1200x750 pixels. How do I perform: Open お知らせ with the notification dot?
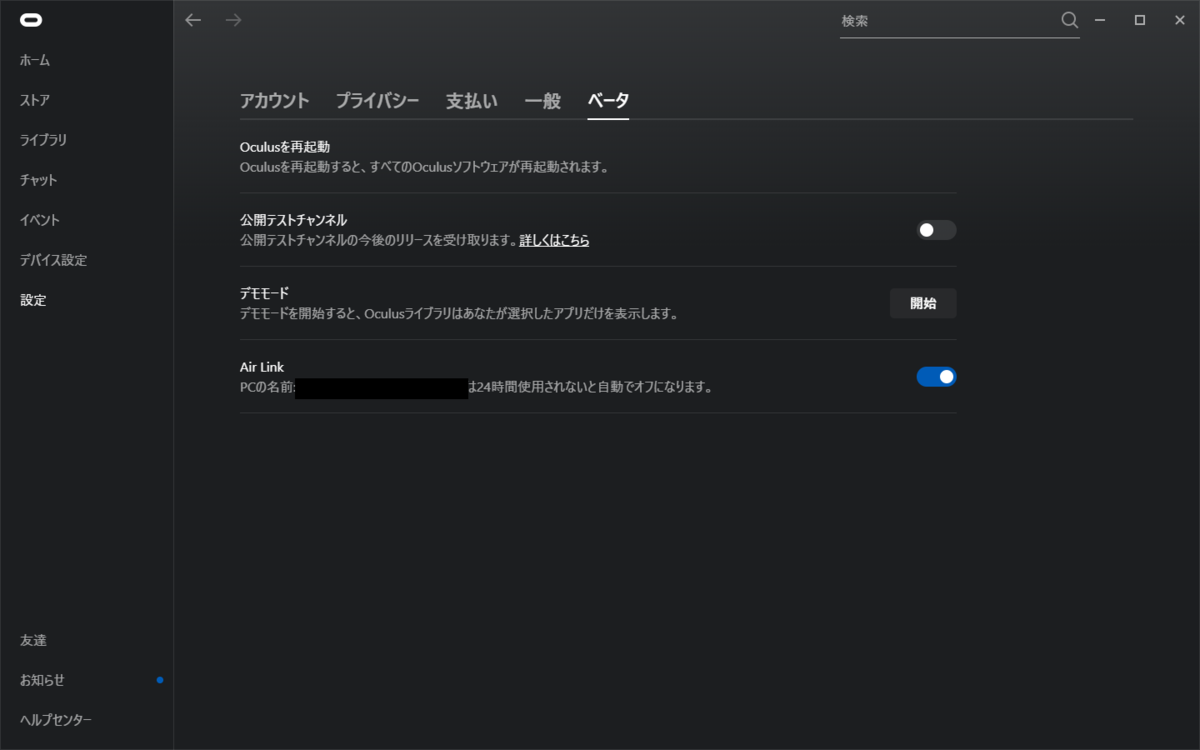tap(41, 679)
